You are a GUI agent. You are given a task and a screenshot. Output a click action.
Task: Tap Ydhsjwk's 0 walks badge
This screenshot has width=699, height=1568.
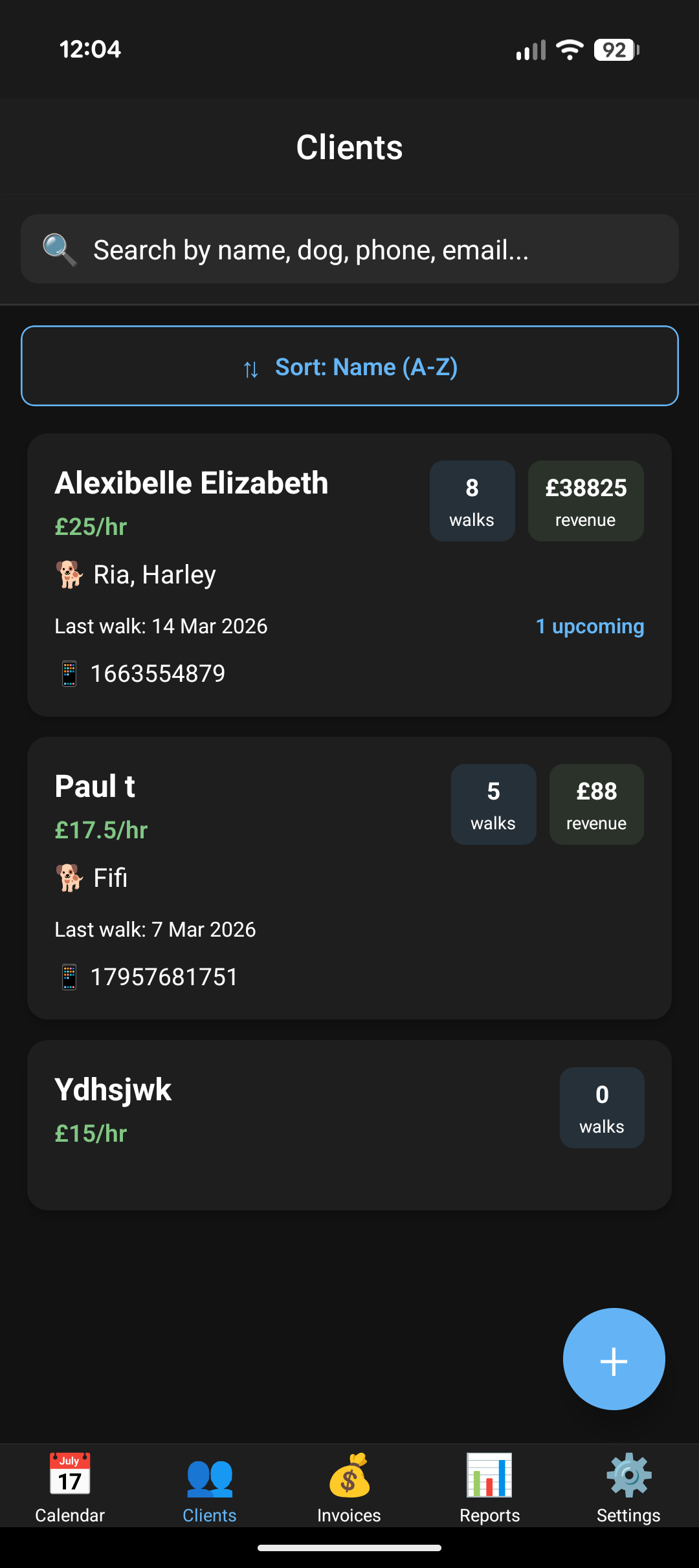click(x=601, y=1107)
